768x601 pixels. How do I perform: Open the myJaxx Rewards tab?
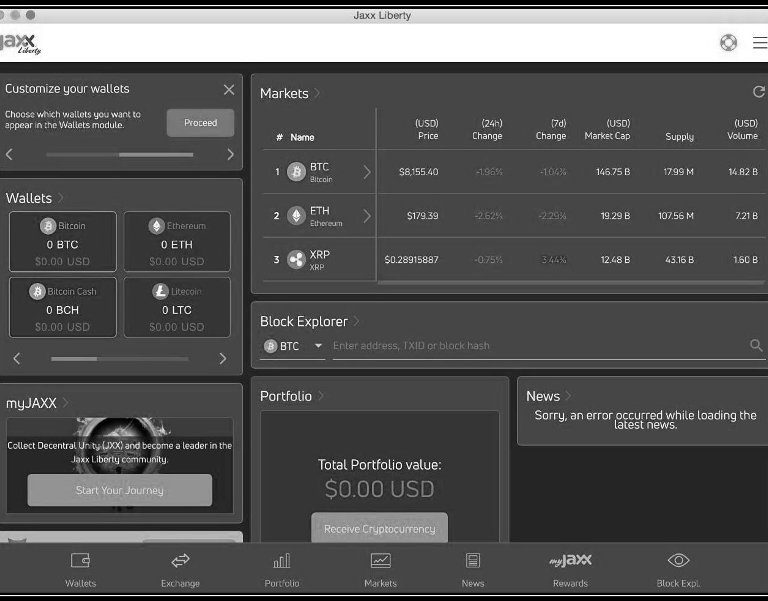[571, 570]
